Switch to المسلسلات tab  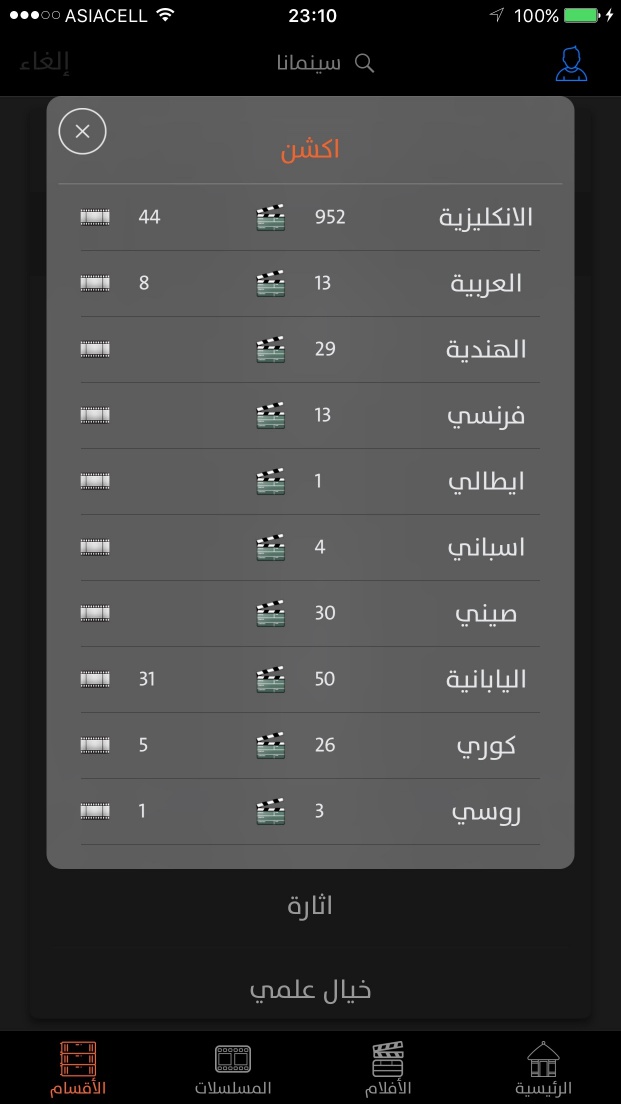pyautogui.click(x=233, y=1069)
